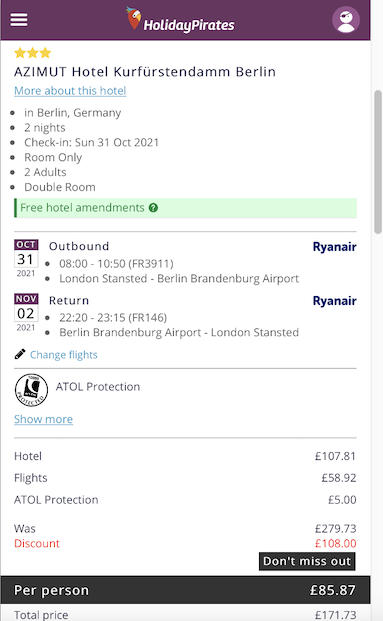This screenshot has height=621, width=383.
Task: Click the Per person price bar
Action: [185, 590]
